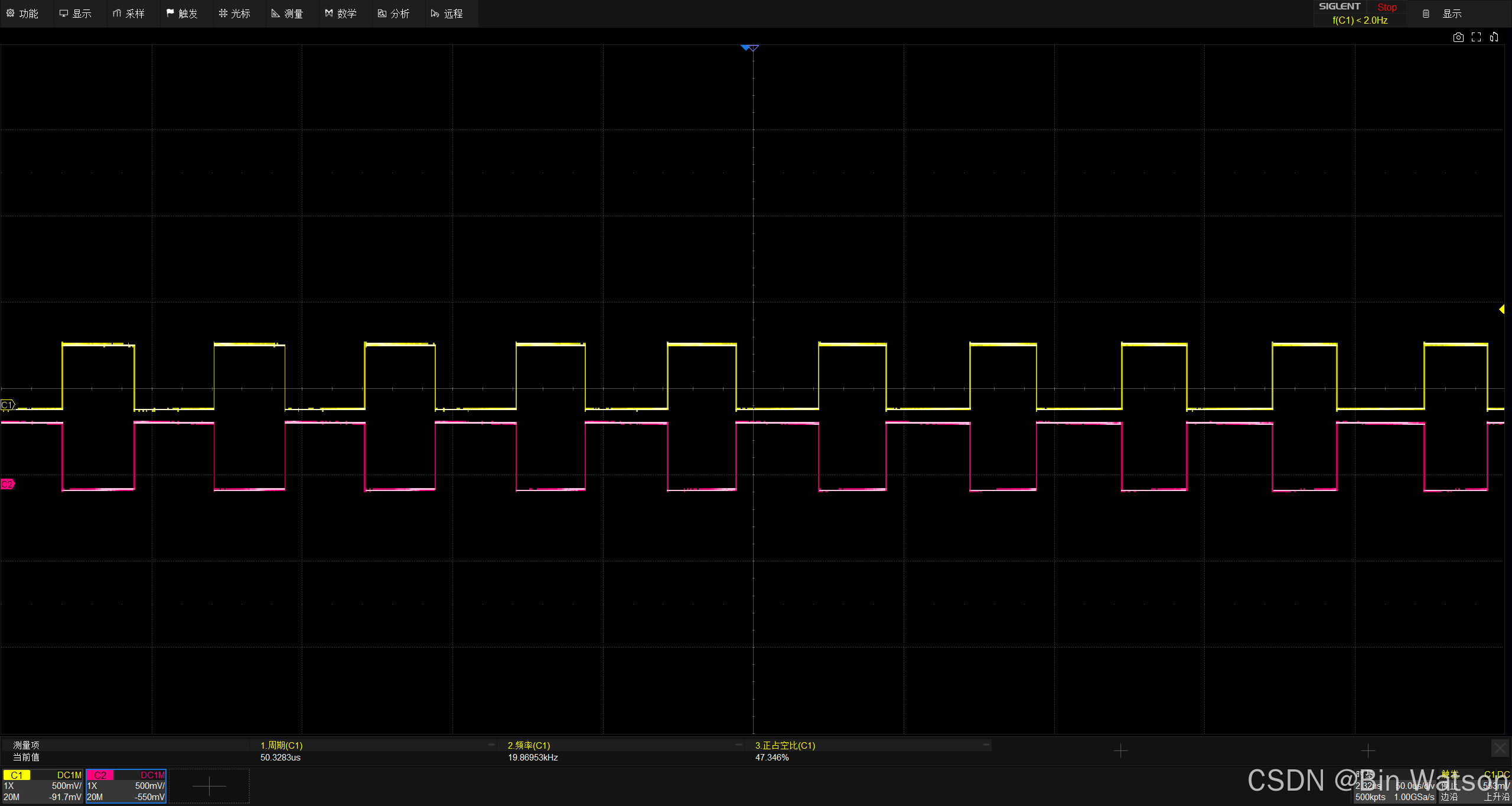Enter fullscreen via the brackets icon

pos(1476,37)
